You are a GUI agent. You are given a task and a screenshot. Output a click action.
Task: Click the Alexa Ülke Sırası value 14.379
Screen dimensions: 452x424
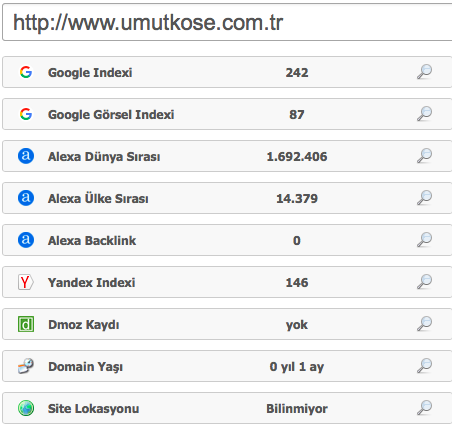[x=297, y=199]
